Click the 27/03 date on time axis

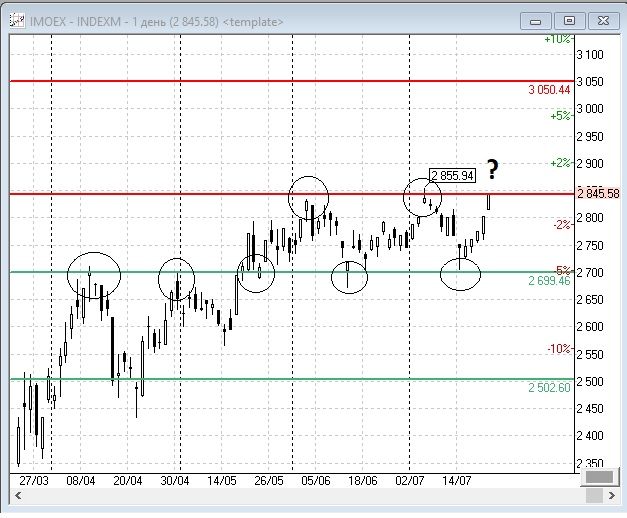[35, 480]
